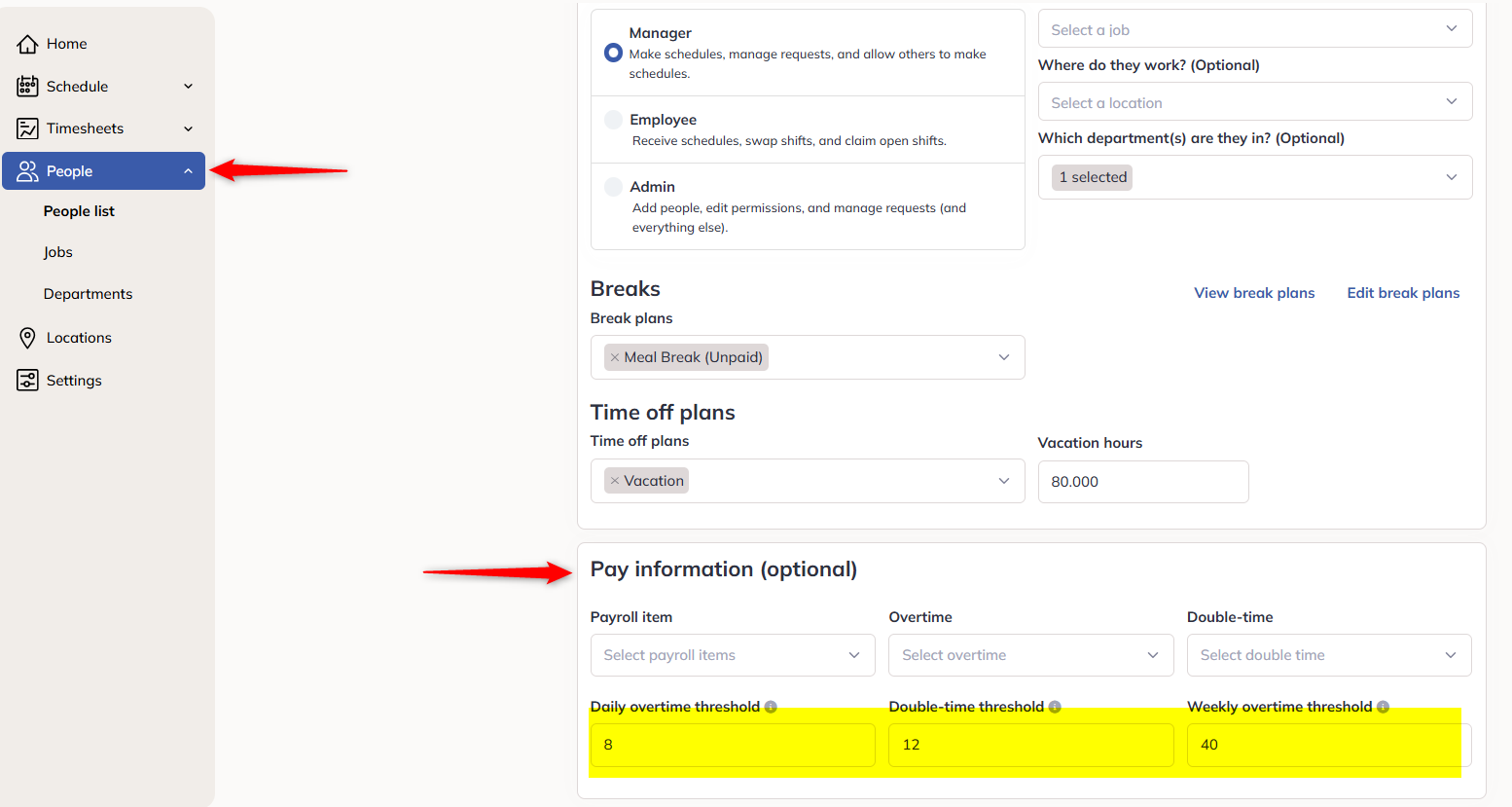This screenshot has width=1512, height=807.
Task: Open the Select payroll items dropdown
Action: coord(733,655)
